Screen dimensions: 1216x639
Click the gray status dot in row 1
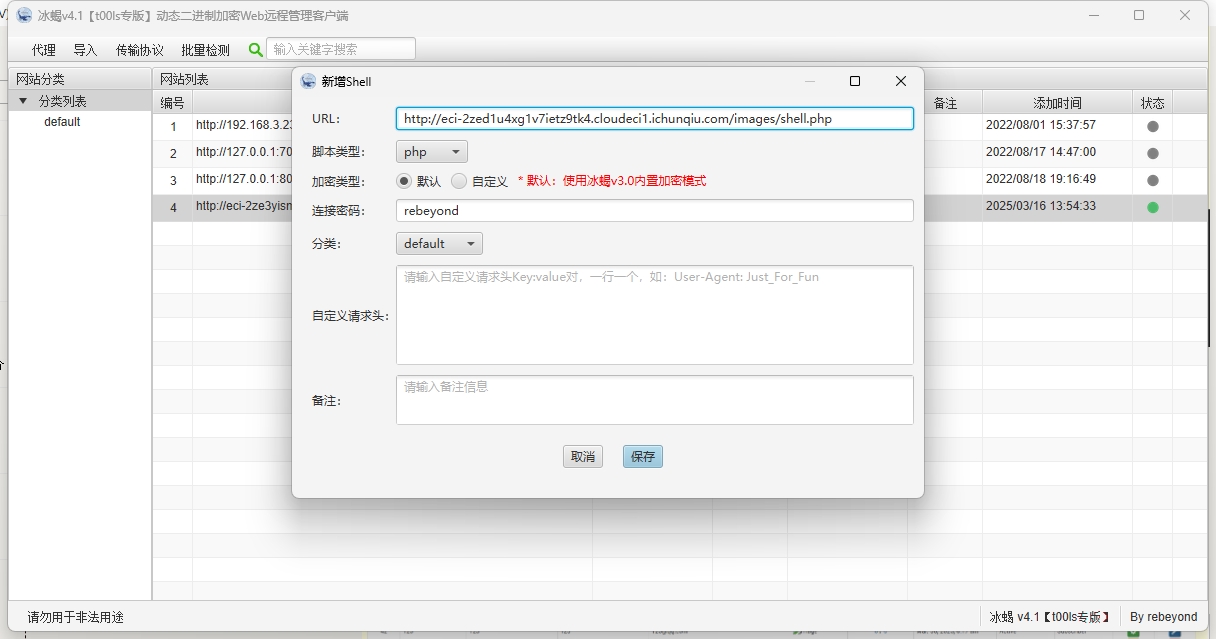click(1153, 126)
